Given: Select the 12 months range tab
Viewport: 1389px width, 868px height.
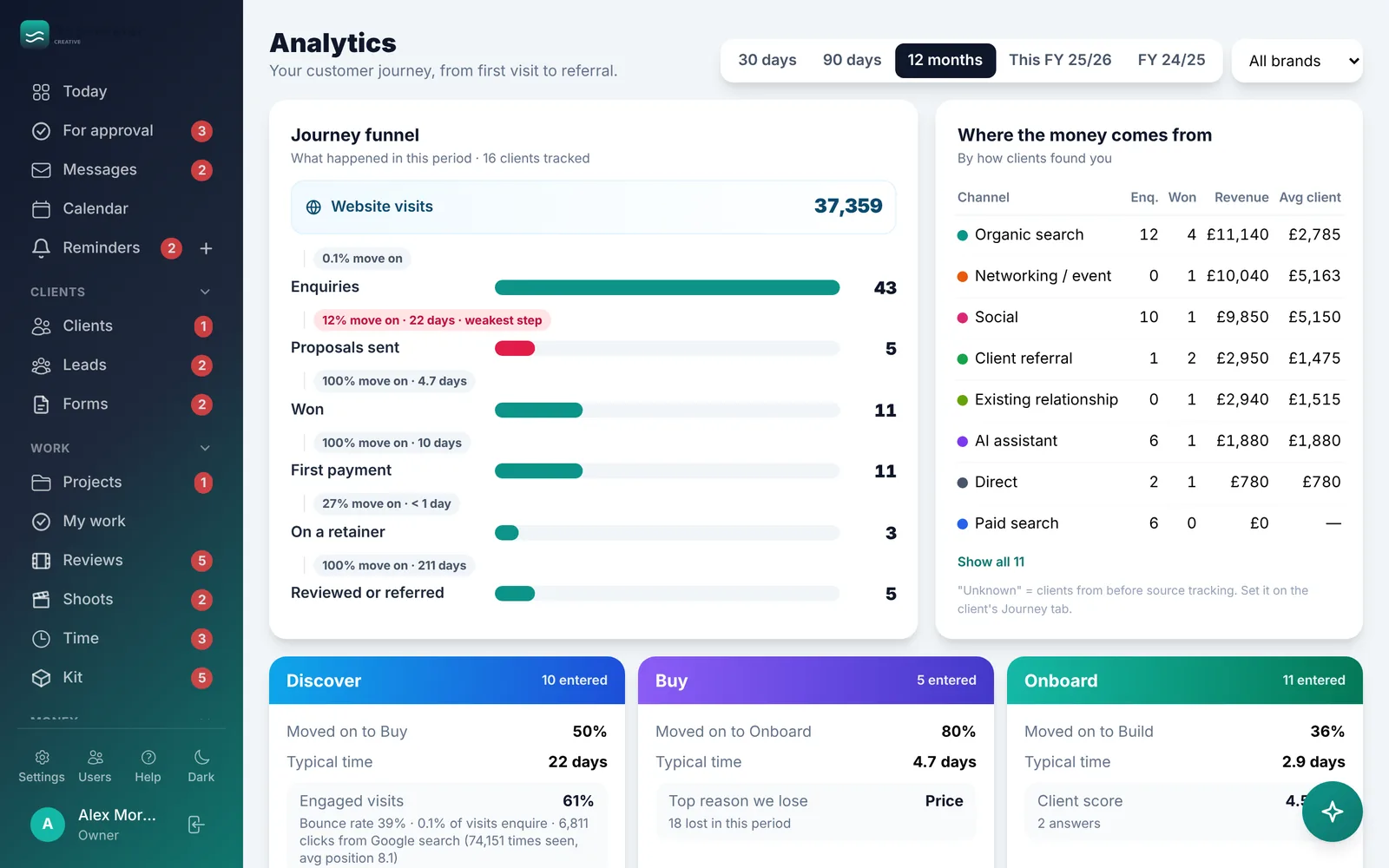Looking at the screenshot, I should click(945, 60).
